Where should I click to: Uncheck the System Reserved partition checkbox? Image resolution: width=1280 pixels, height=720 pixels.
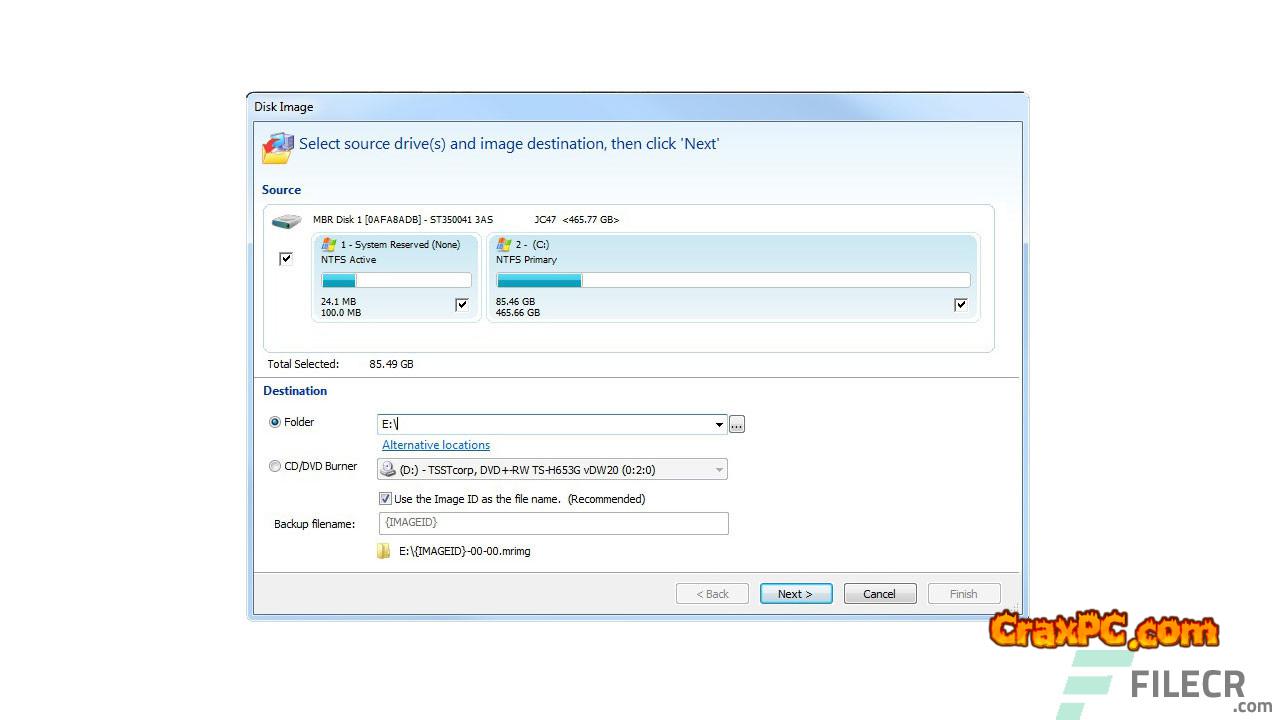pos(461,305)
